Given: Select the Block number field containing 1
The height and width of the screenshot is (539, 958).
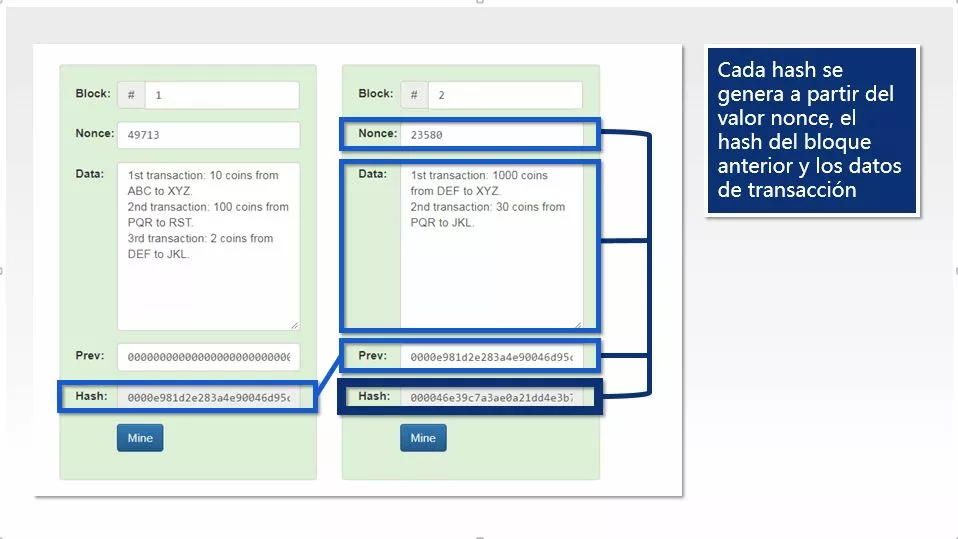Looking at the screenshot, I should coord(222,95).
